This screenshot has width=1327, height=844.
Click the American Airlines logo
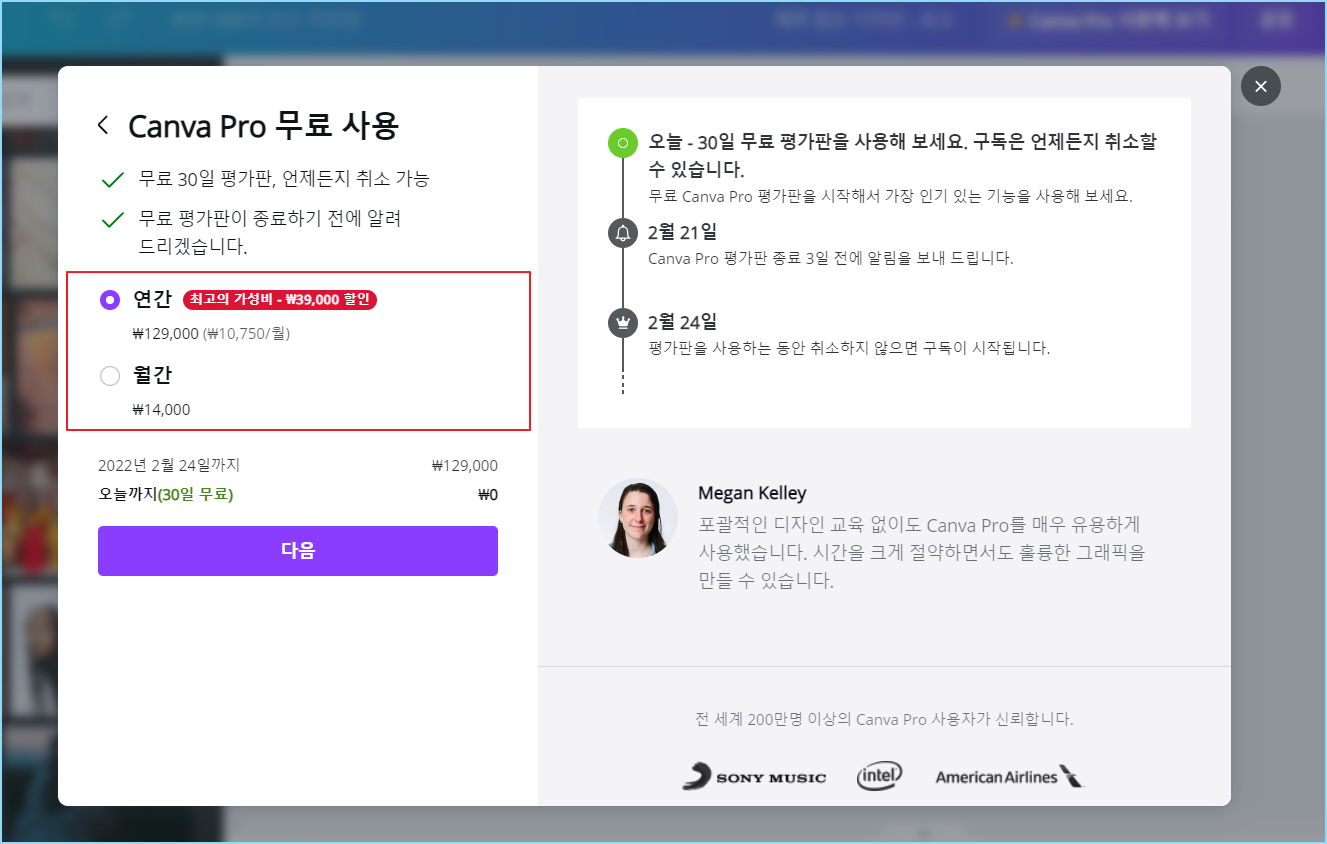click(x=1009, y=776)
